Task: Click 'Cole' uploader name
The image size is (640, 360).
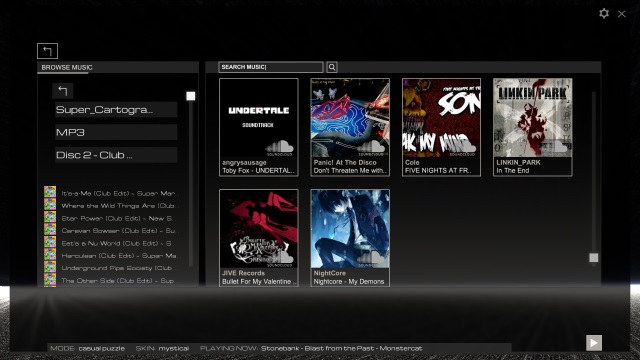Action: [x=412, y=163]
